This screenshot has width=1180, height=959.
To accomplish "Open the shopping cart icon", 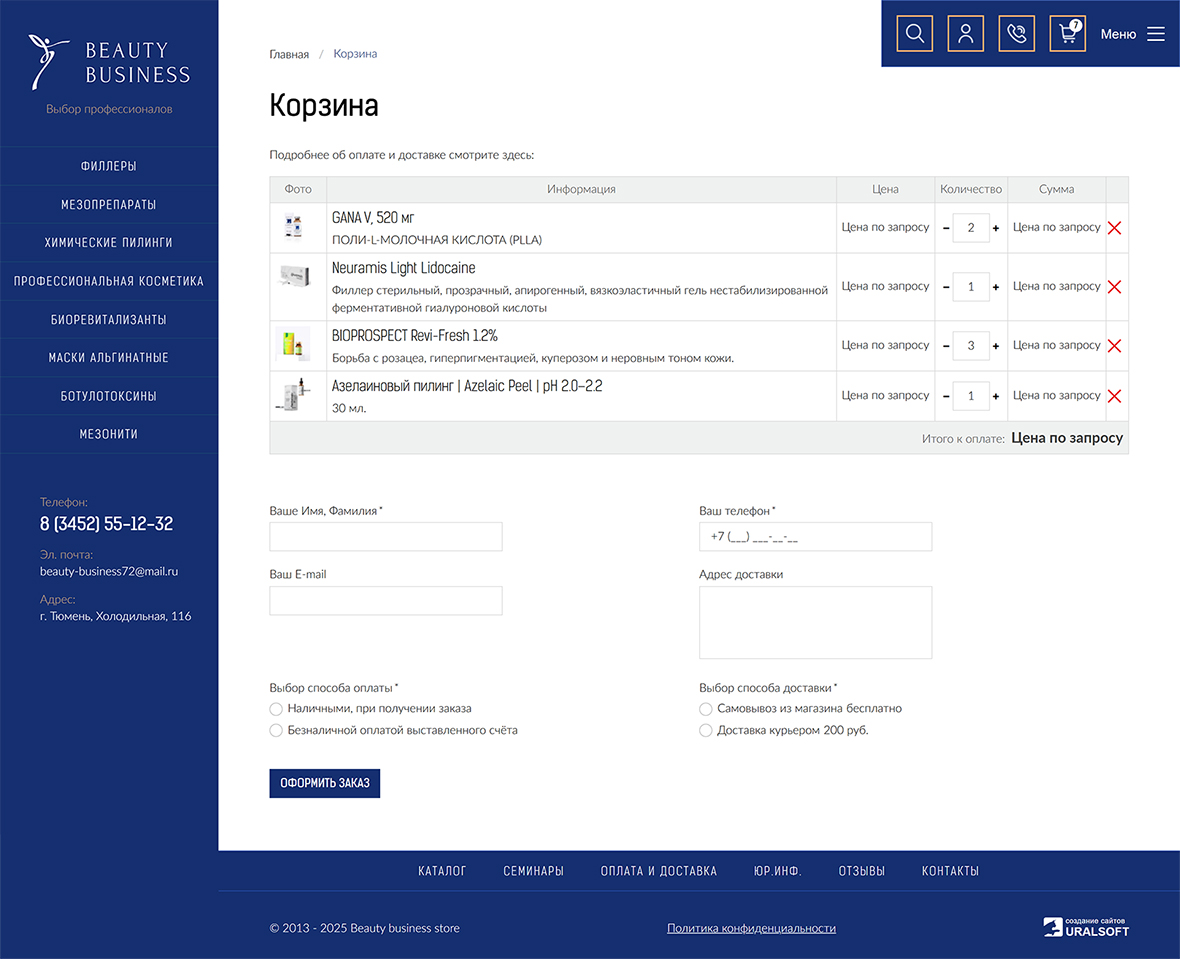I will coord(1068,34).
